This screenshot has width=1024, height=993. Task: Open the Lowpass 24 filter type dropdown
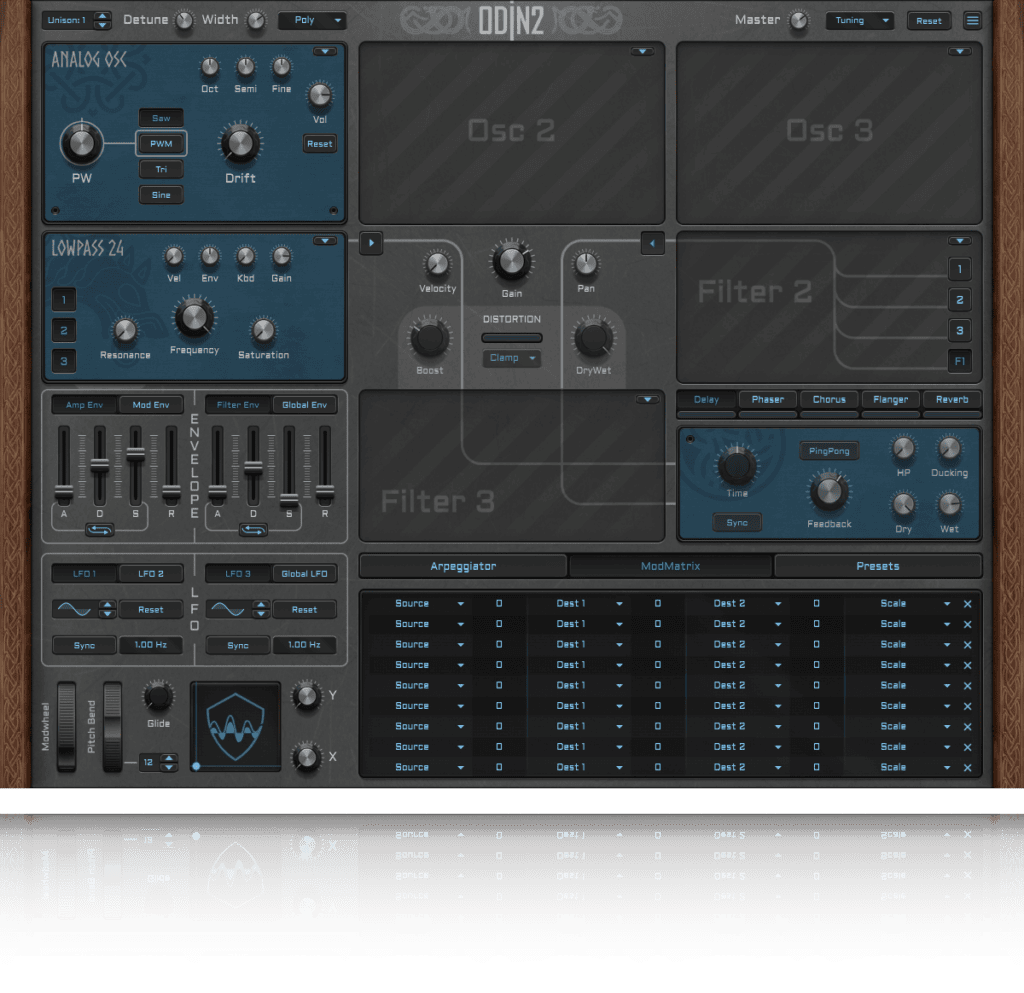click(x=325, y=241)
